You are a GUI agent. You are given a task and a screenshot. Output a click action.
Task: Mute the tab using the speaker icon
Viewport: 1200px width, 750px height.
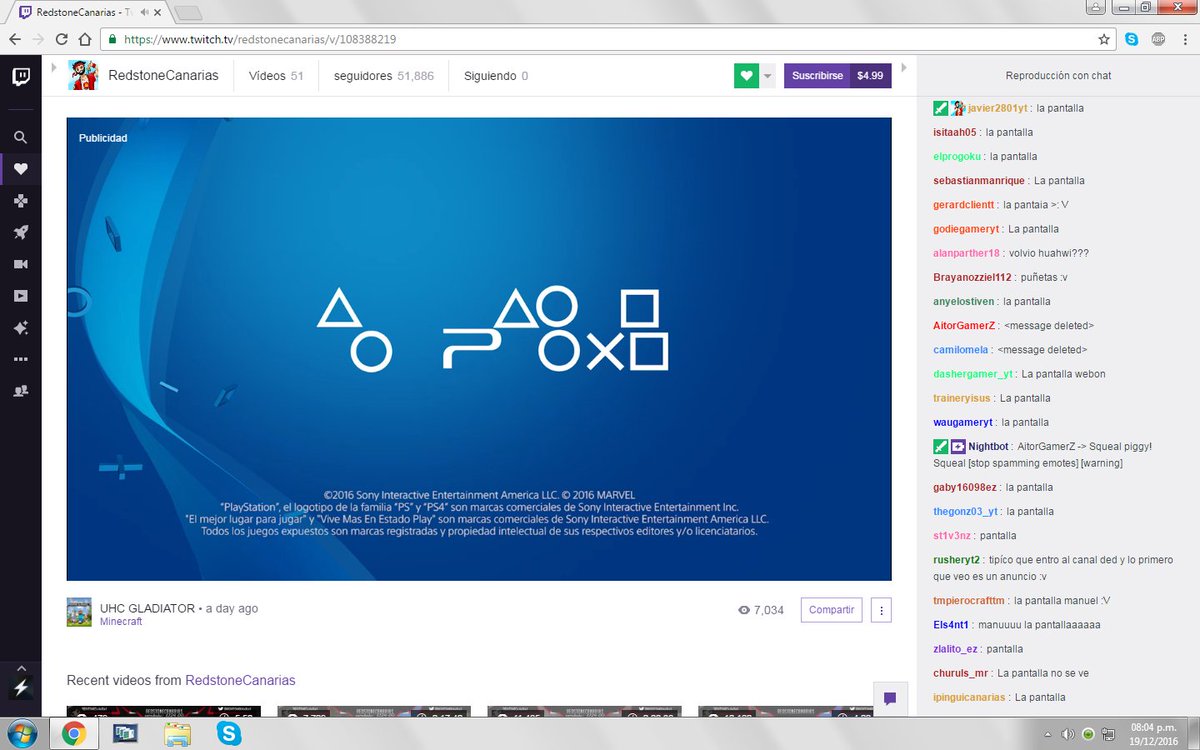pos(147,13)
